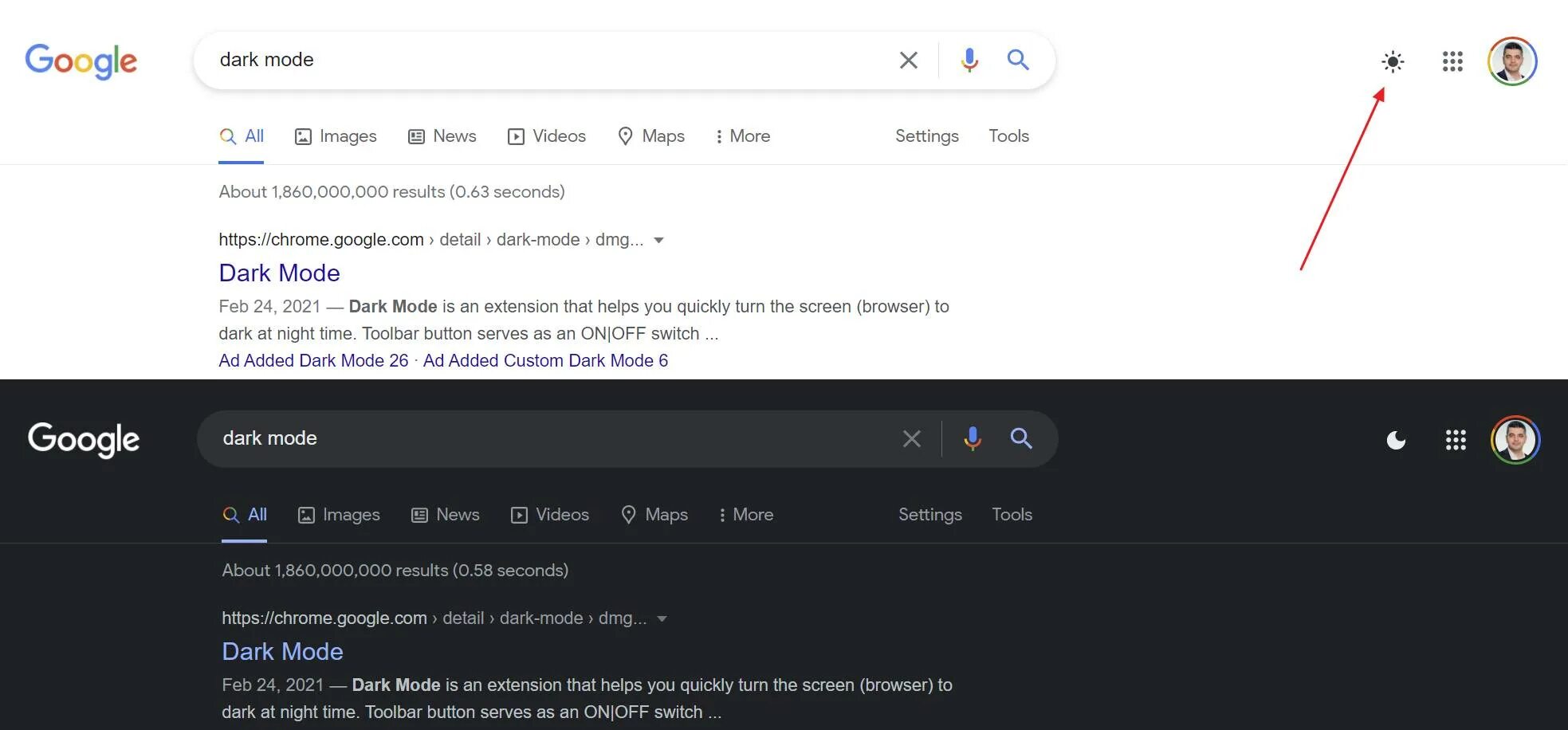Open Google apps grid in dark header
This screenshot has height=730, width=1568.
point(1456,440)
